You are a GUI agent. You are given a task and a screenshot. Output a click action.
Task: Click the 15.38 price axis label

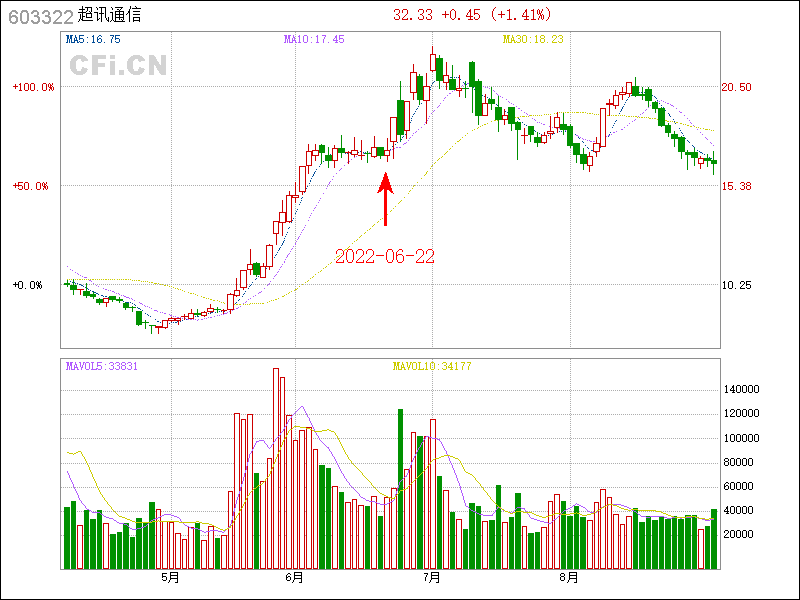click(x=736, y=186)
